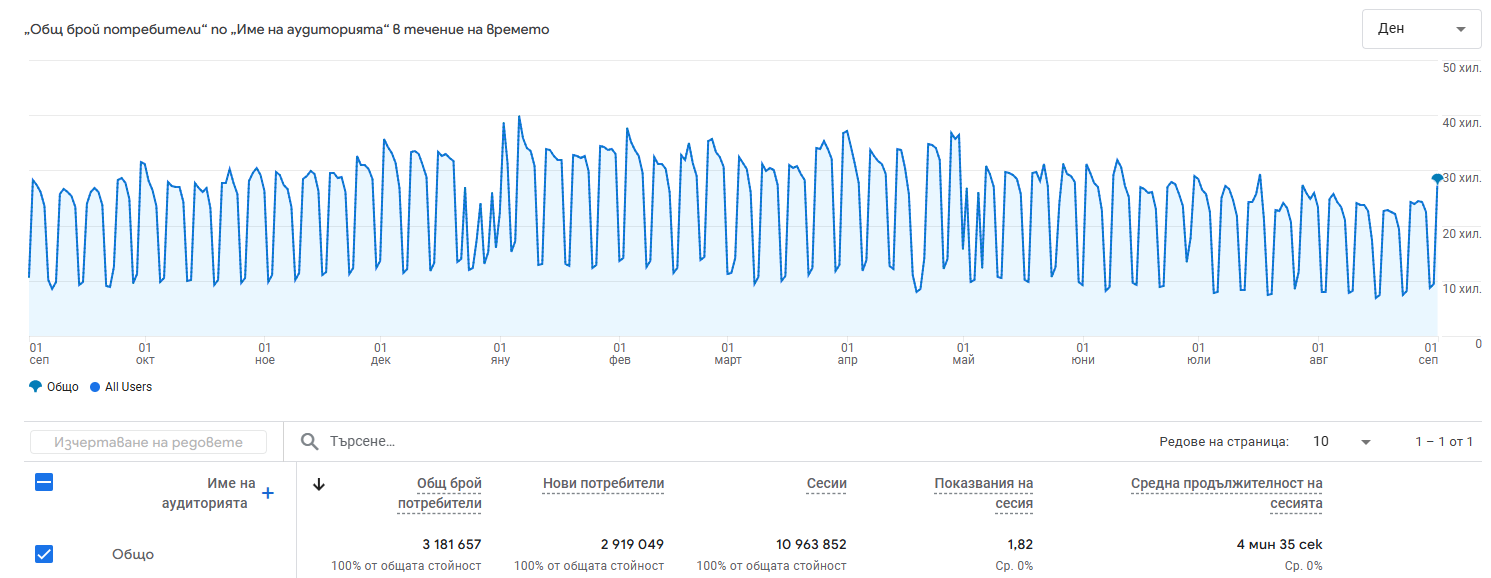Click the rows per page value "10"
The image size is (1491, 578).
(x=1321, y=442)
